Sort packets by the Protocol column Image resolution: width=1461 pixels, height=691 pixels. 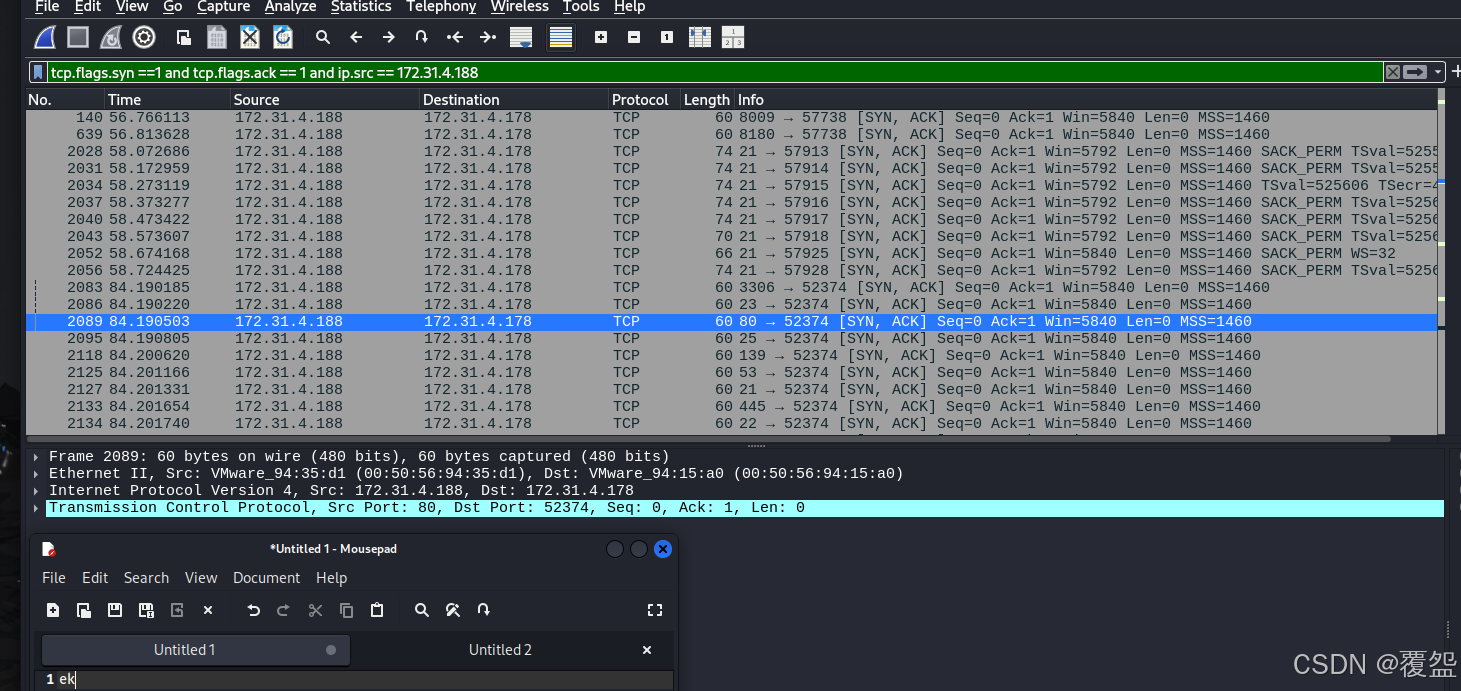coord(645,100)
